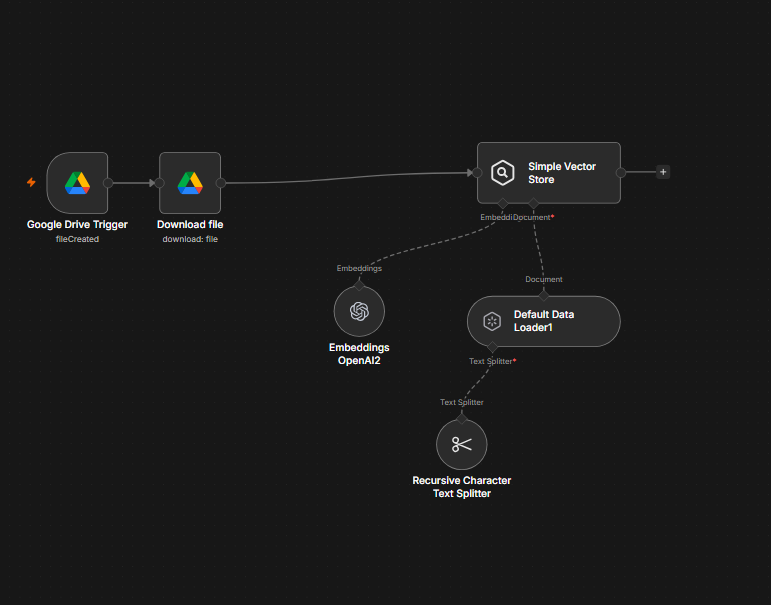Click the Embedding diamond port under Vector Store
The width and height of the screenshot is (771, 605).
(x=503, y=204)
